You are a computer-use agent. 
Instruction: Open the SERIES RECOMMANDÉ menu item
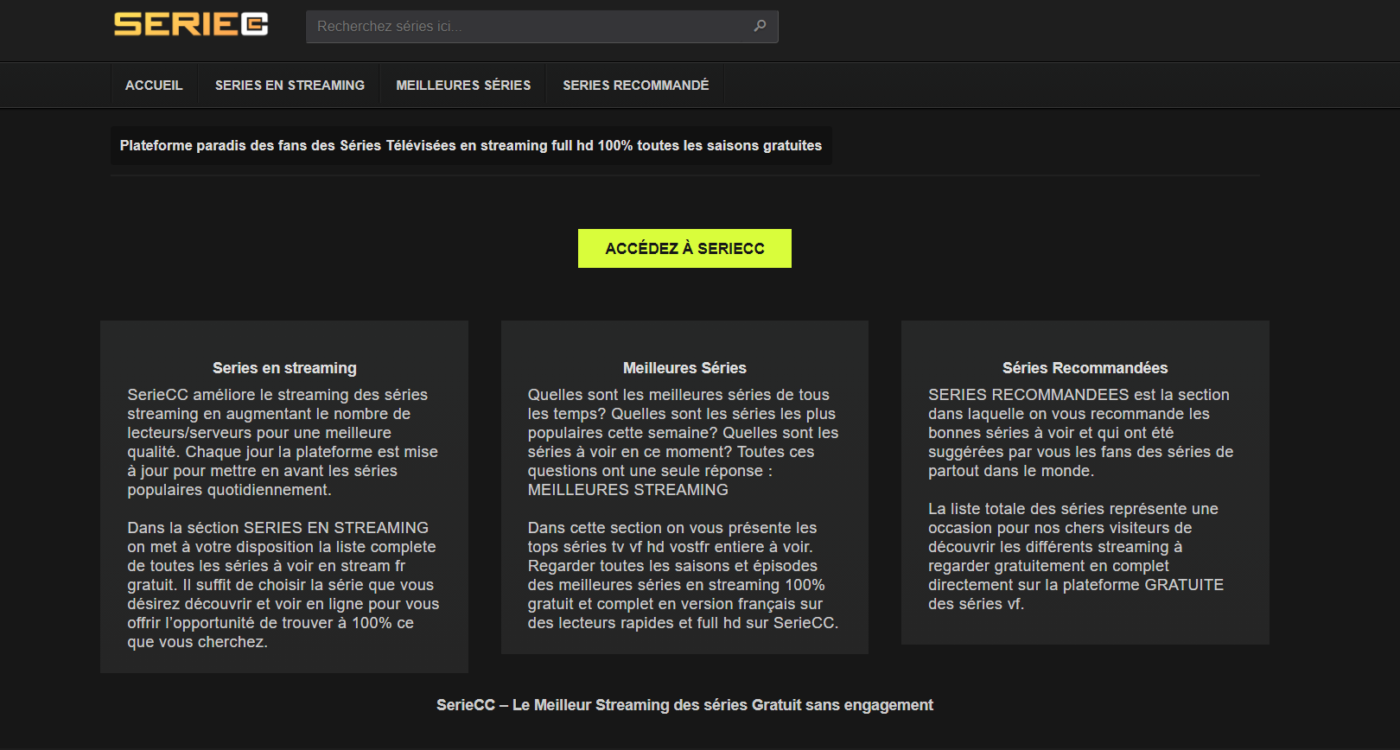click(636, 85)
